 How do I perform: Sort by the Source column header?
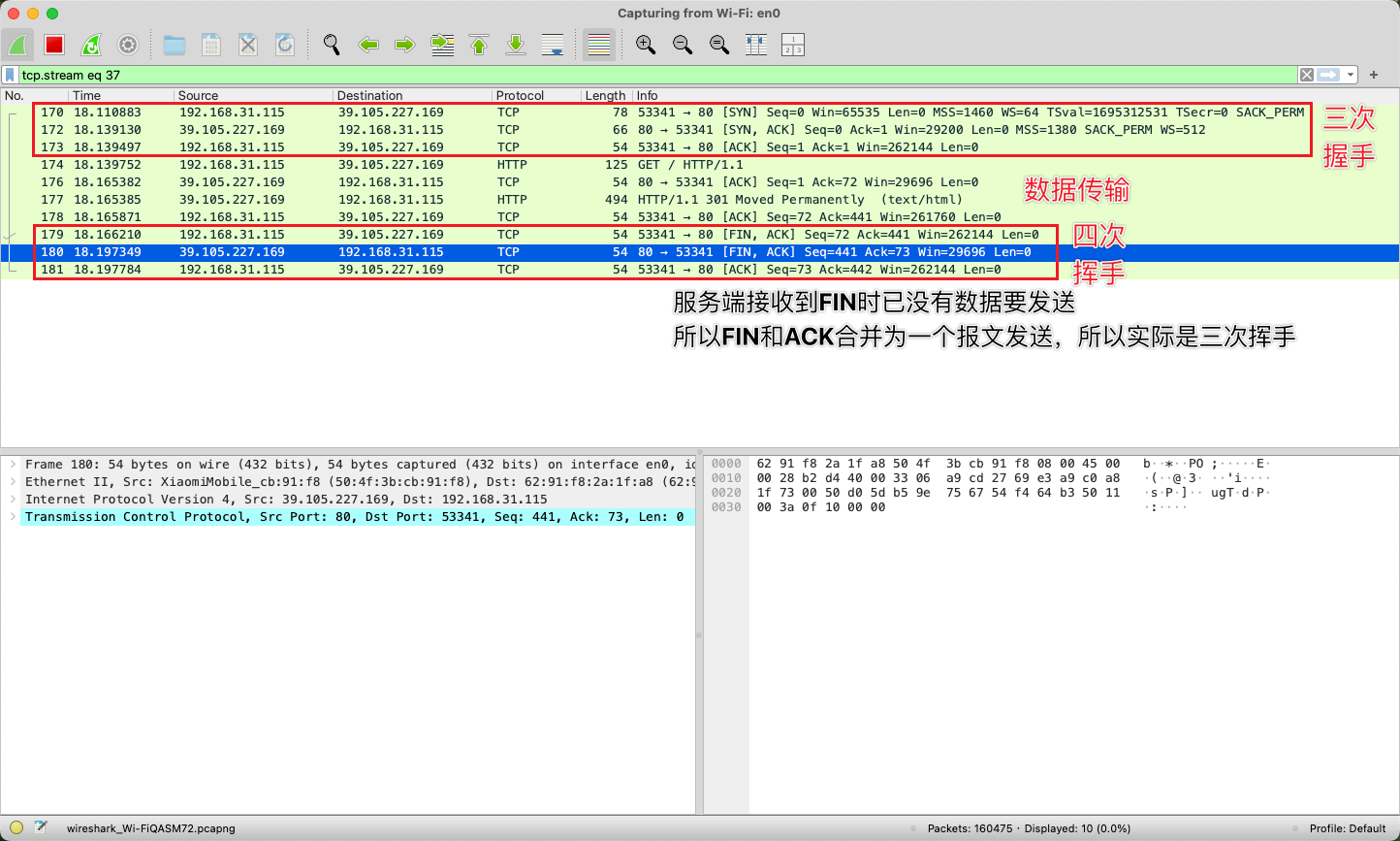(253, 95)
